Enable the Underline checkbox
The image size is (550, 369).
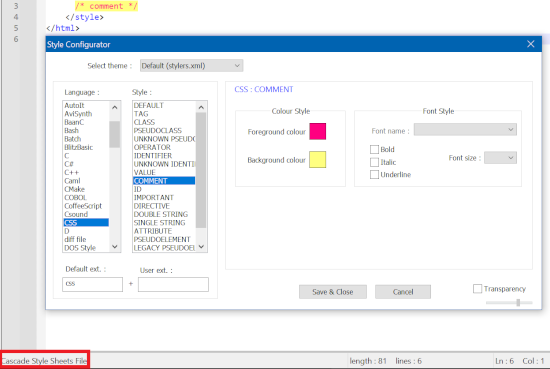click(x=374, y=174)
